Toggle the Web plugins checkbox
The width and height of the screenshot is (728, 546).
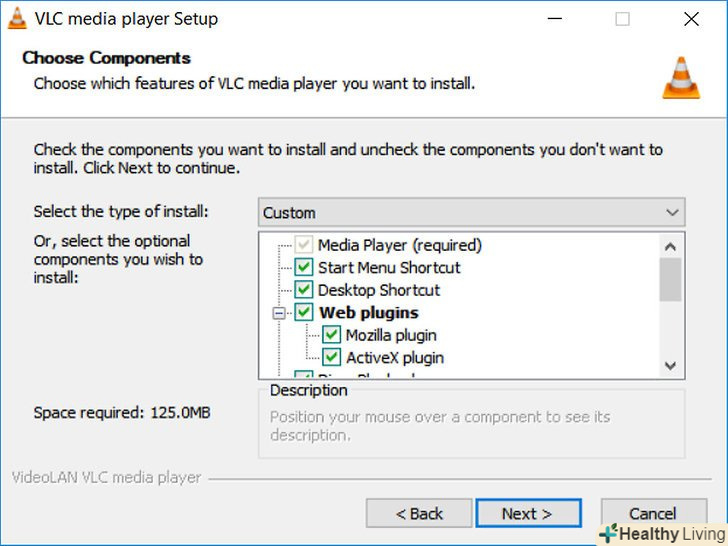(x=304, y=313)
